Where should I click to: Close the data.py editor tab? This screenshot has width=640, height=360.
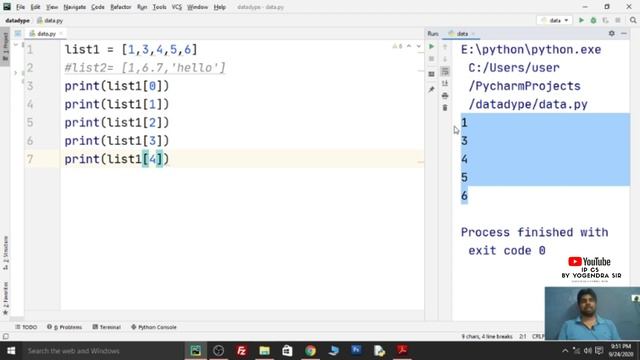pos(61,34)
